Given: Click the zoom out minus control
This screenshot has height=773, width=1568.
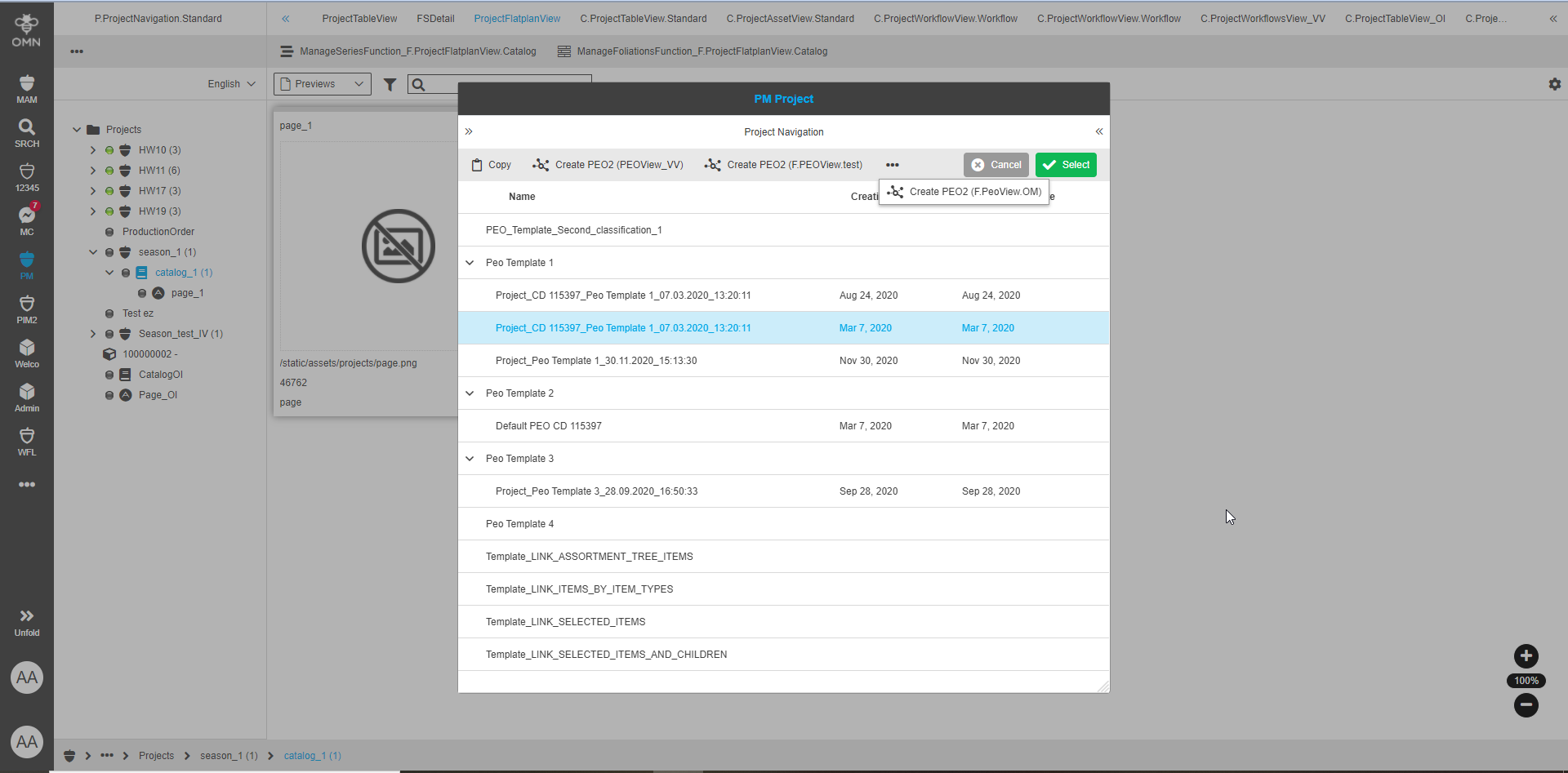Looking at the screenshot, I should click(x=1526, y=705).
